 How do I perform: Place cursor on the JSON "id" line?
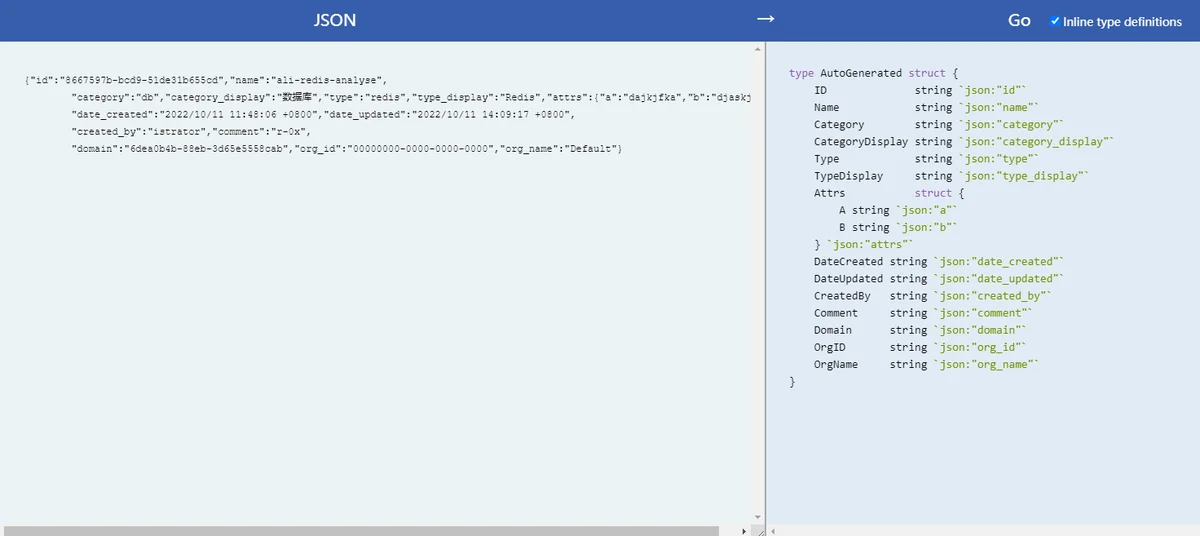pyautogui.click(x=205, y=80)
